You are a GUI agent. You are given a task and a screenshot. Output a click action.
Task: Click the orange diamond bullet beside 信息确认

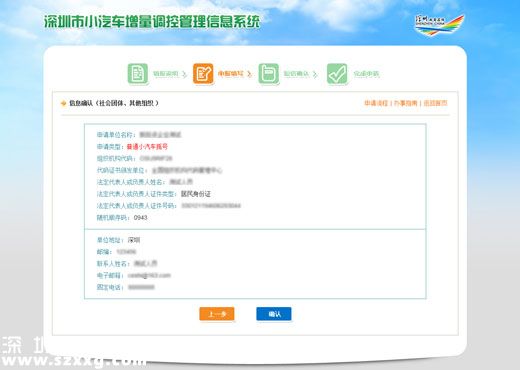(x=63, y=104)
